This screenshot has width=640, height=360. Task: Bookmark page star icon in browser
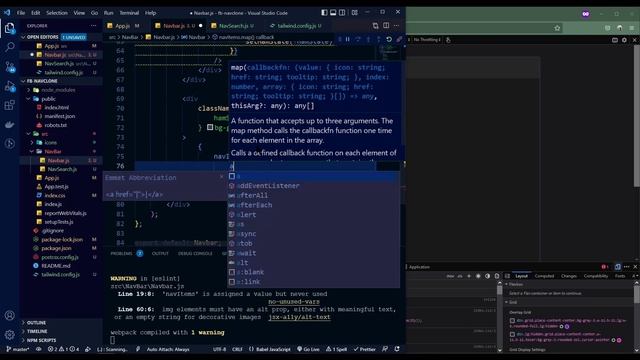tap(557, 28)
